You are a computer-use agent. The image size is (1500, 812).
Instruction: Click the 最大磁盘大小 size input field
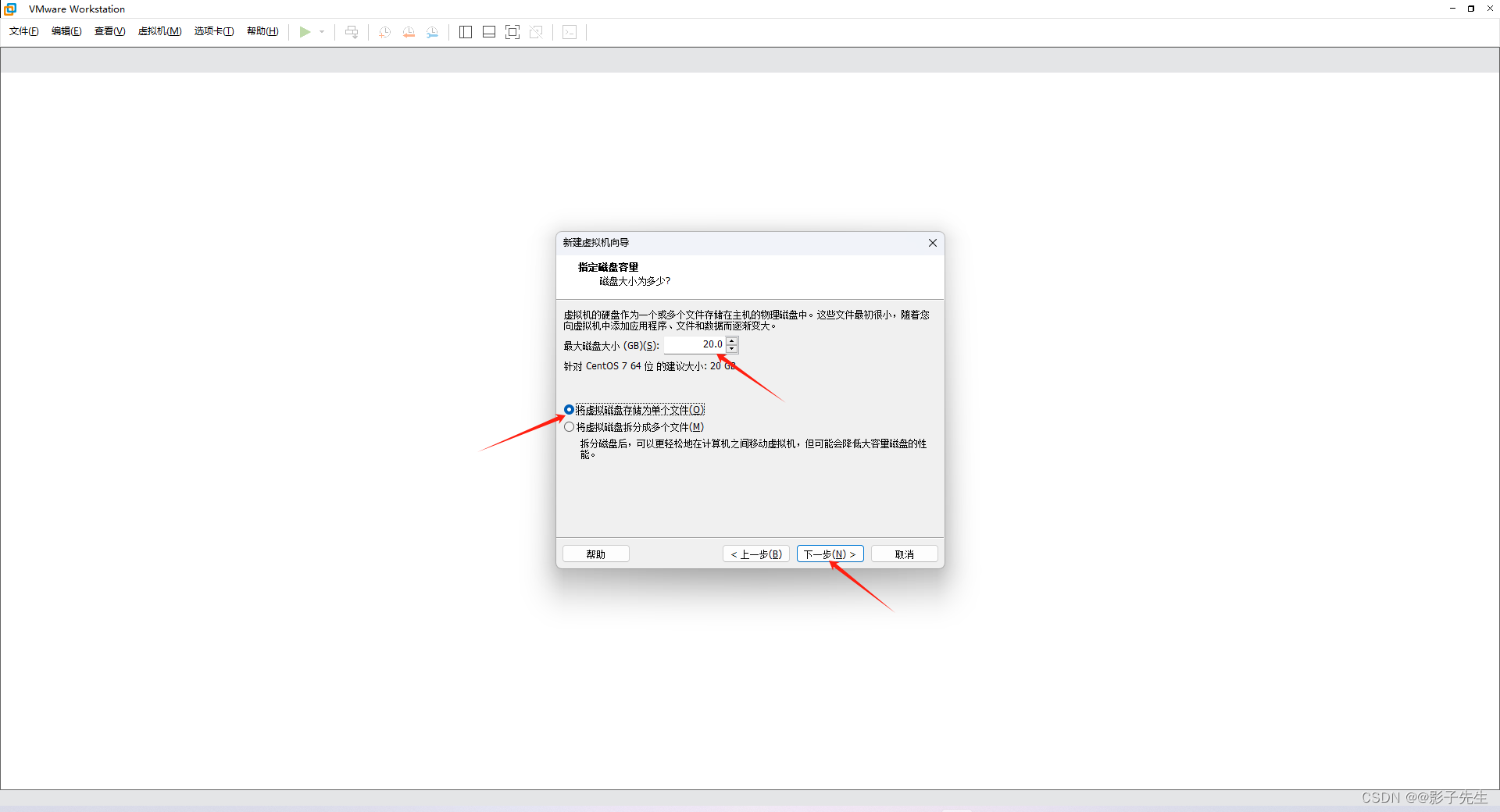pyautogui.click(x=695, y=344)
